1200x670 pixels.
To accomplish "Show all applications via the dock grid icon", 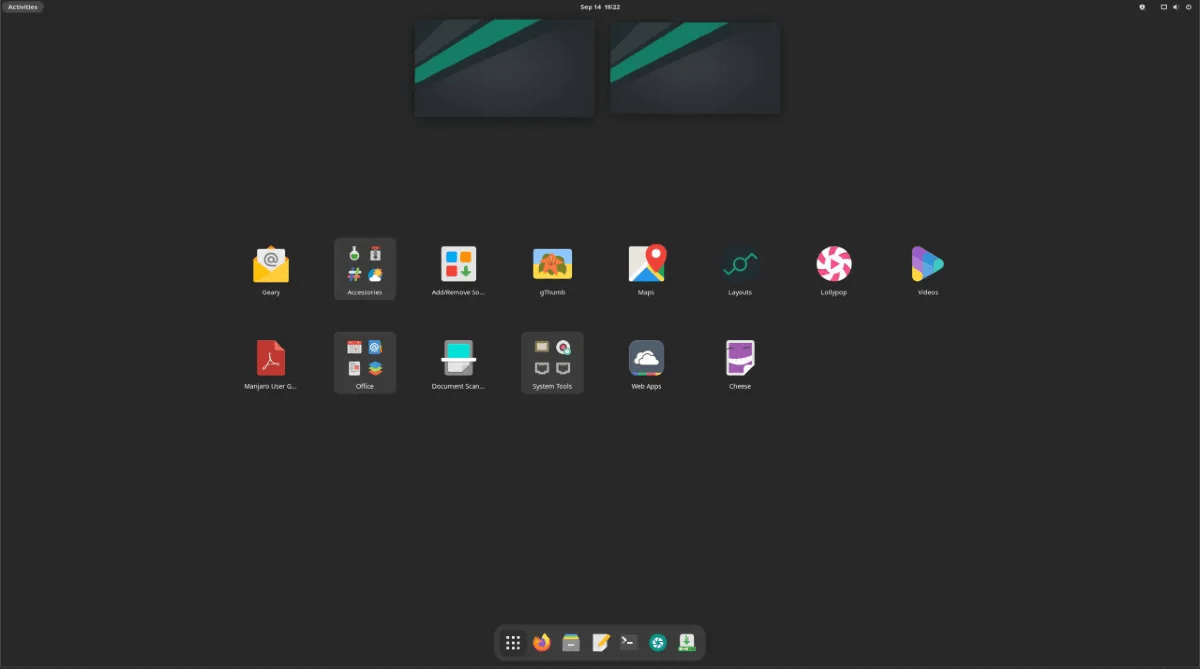I will click(x=513, y=642).
